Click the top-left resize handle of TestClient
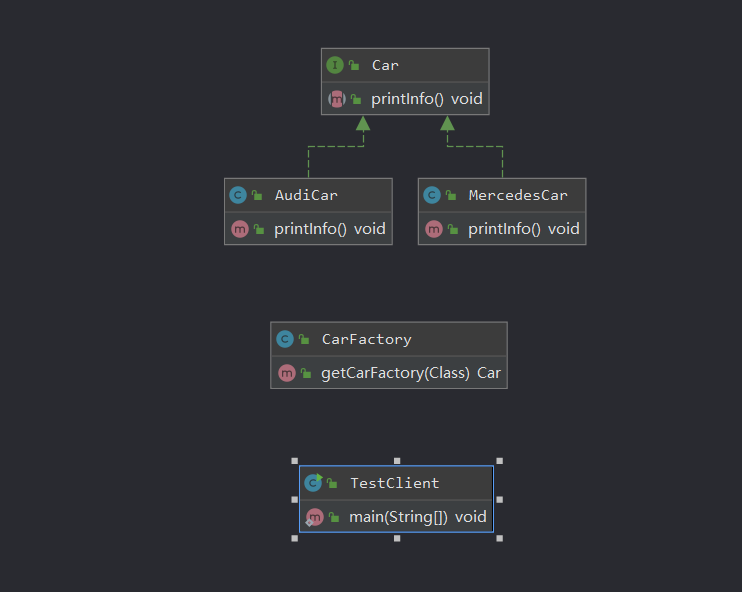The height and width of the screenshot is (592, 742). [x=295, y=461]
